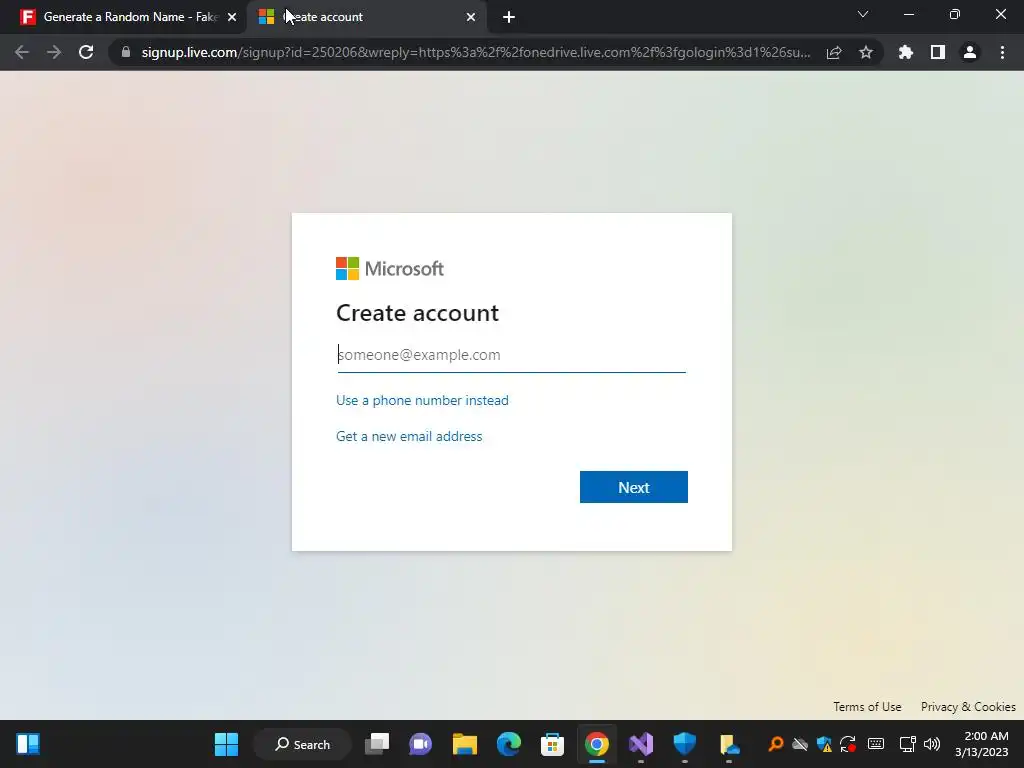This screenshot has height=768, width=1024.
Task: Click the Windows Security warning tray icon
Action: coord(824,744)
